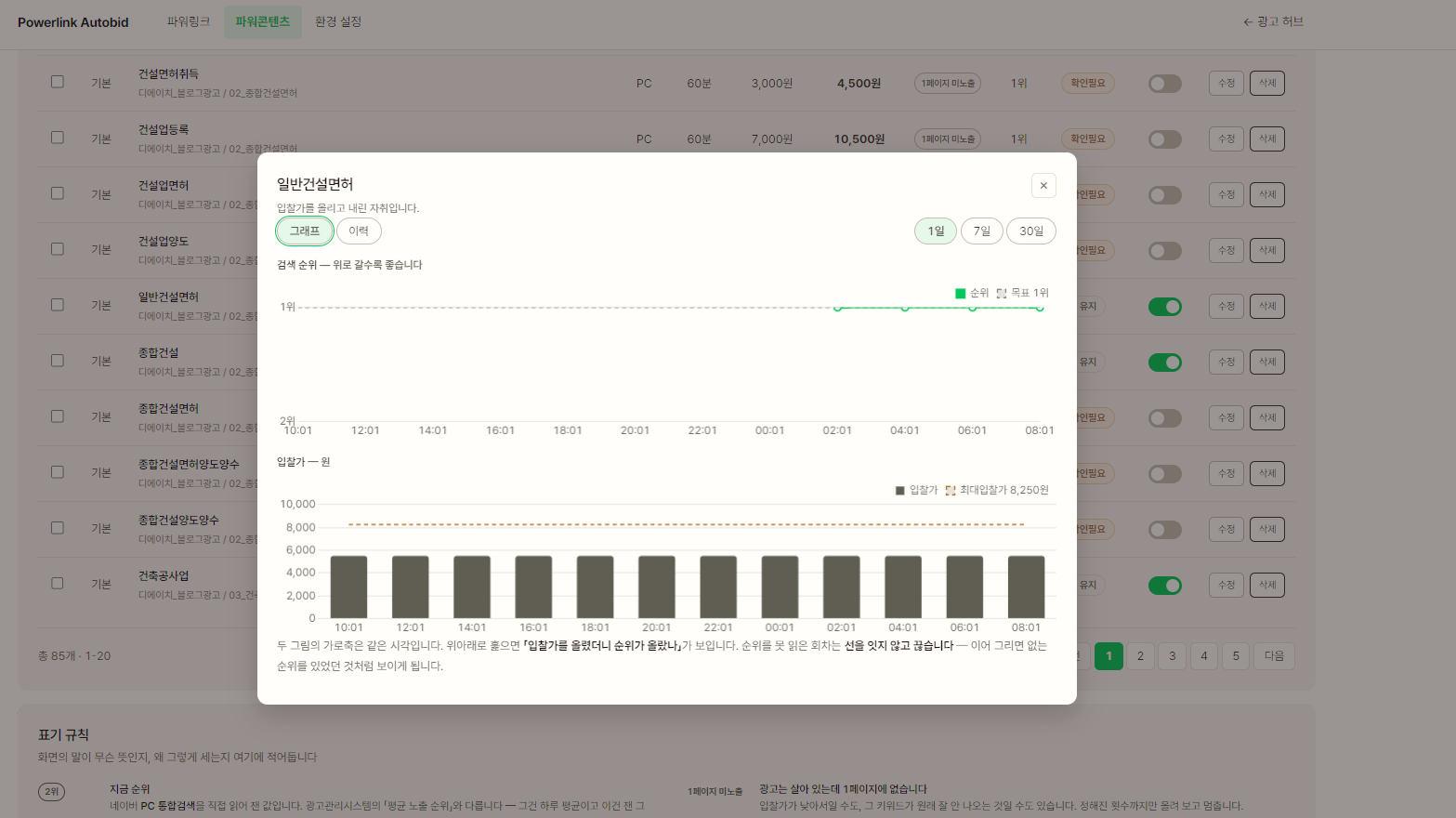Tick checkbox for 종합건설 row
Screen dimensions: 1456x818
point(58,361)
